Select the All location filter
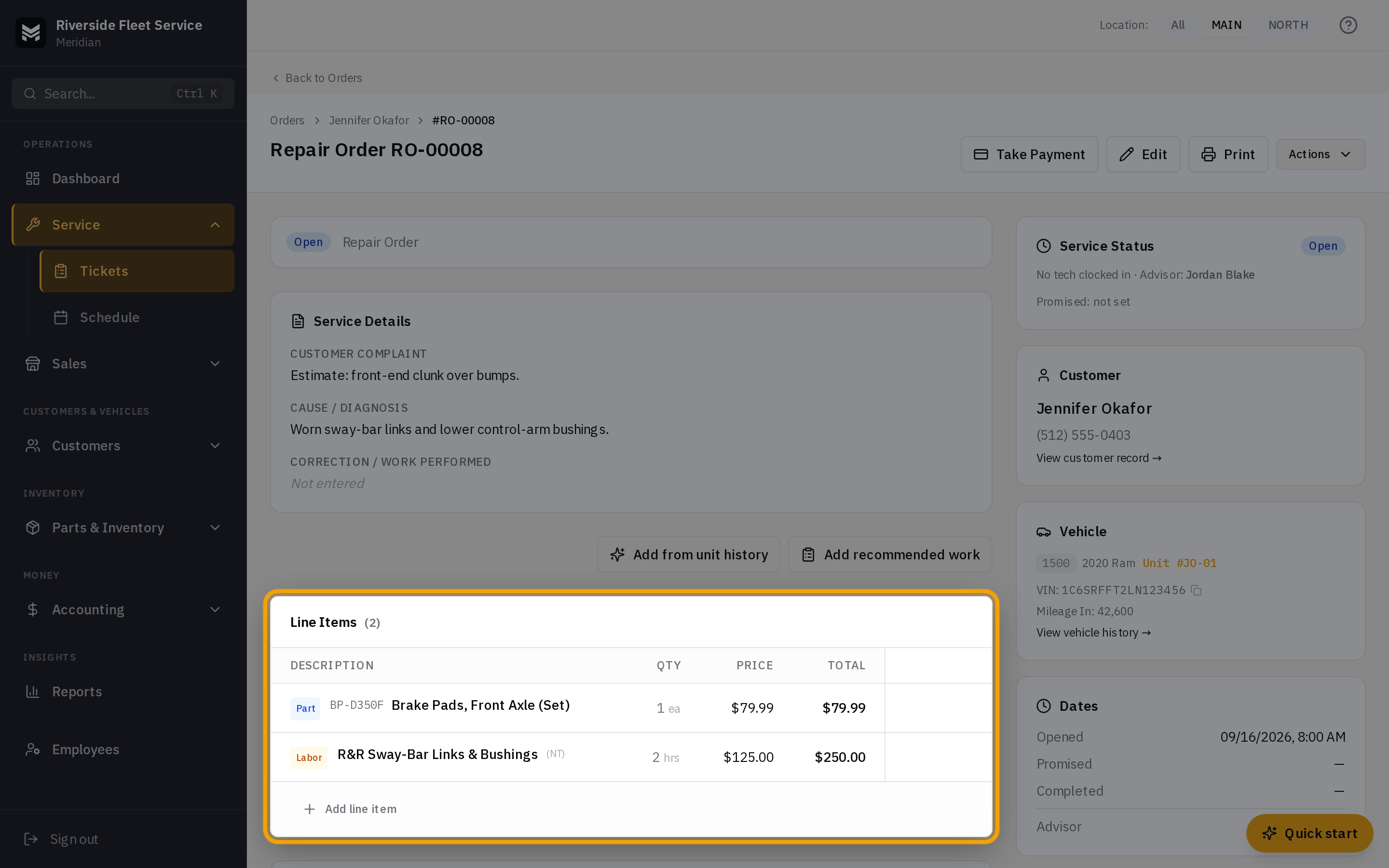Image resolution: width=1389 pixels, height=868 pixels. click(x=1178, y=25)
